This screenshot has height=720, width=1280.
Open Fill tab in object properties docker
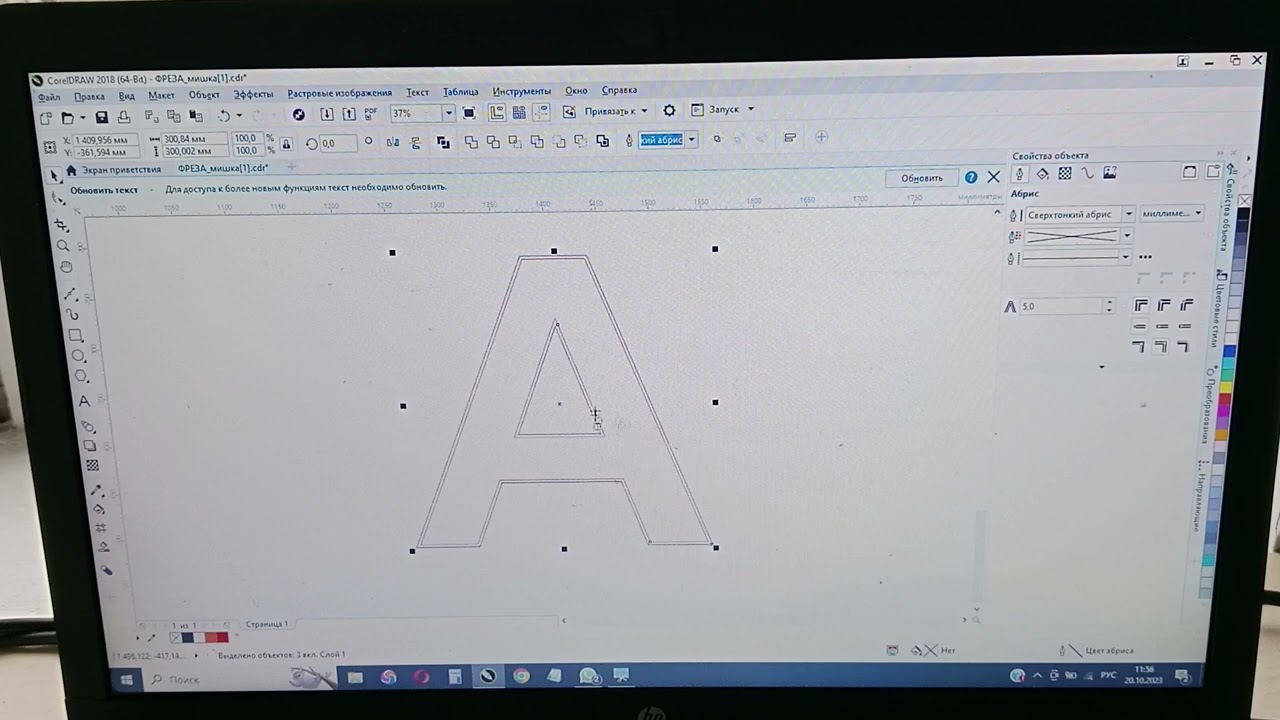[1042, 174]
